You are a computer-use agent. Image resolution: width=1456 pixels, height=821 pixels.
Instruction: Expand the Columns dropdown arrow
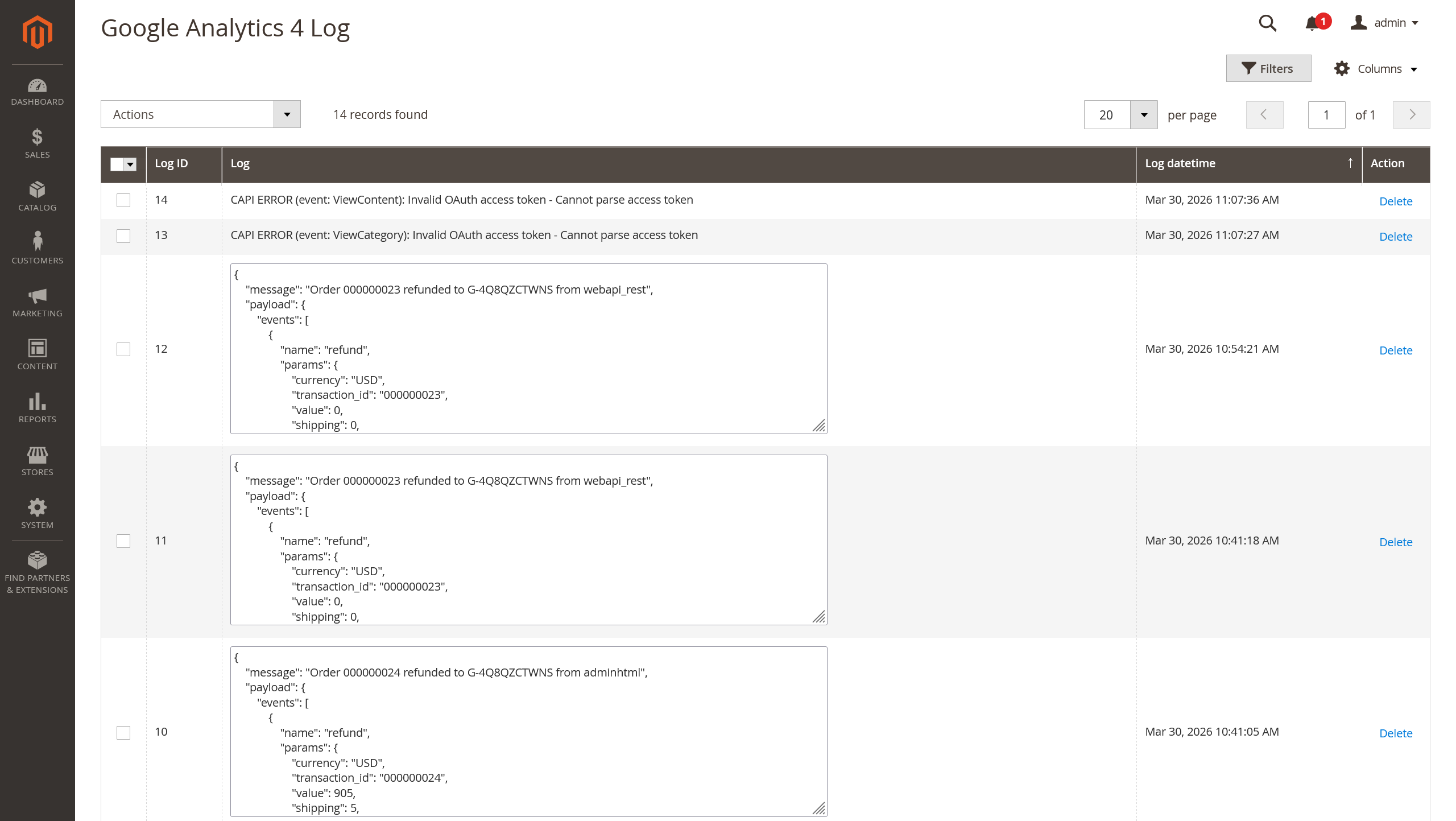pyautogui.click(x=1414, y=69)
